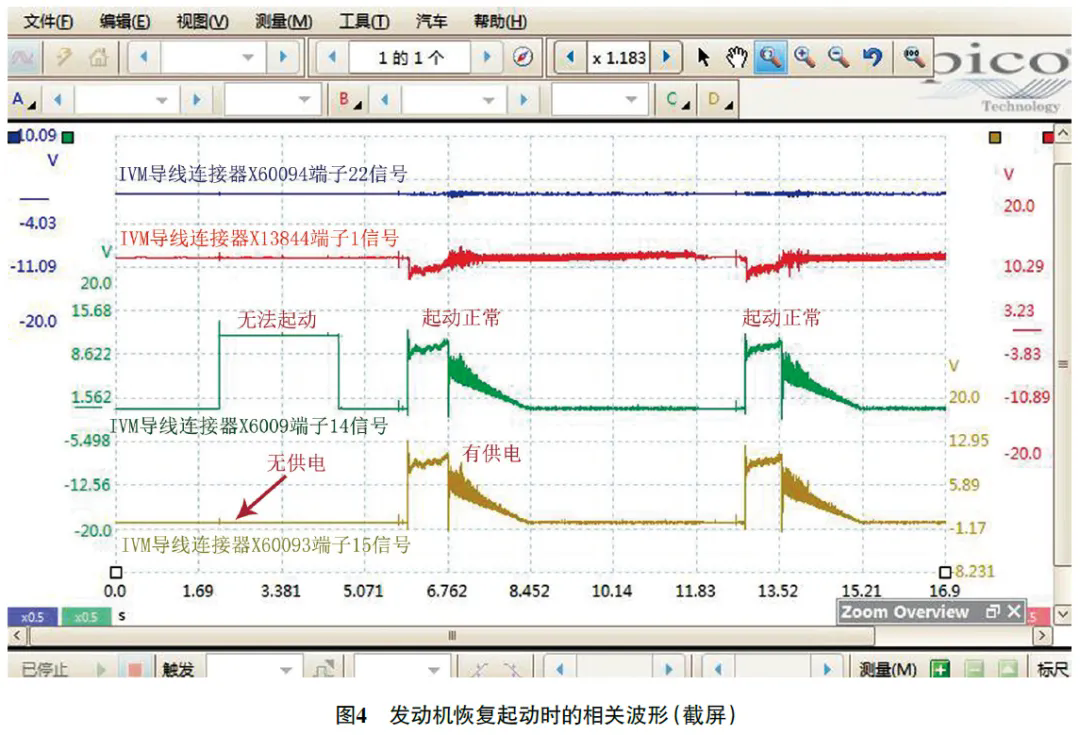The width and height of the screenshot is (1080, 735).
Task: Close the Zoom Overview panel
Action: (1014, 611)
